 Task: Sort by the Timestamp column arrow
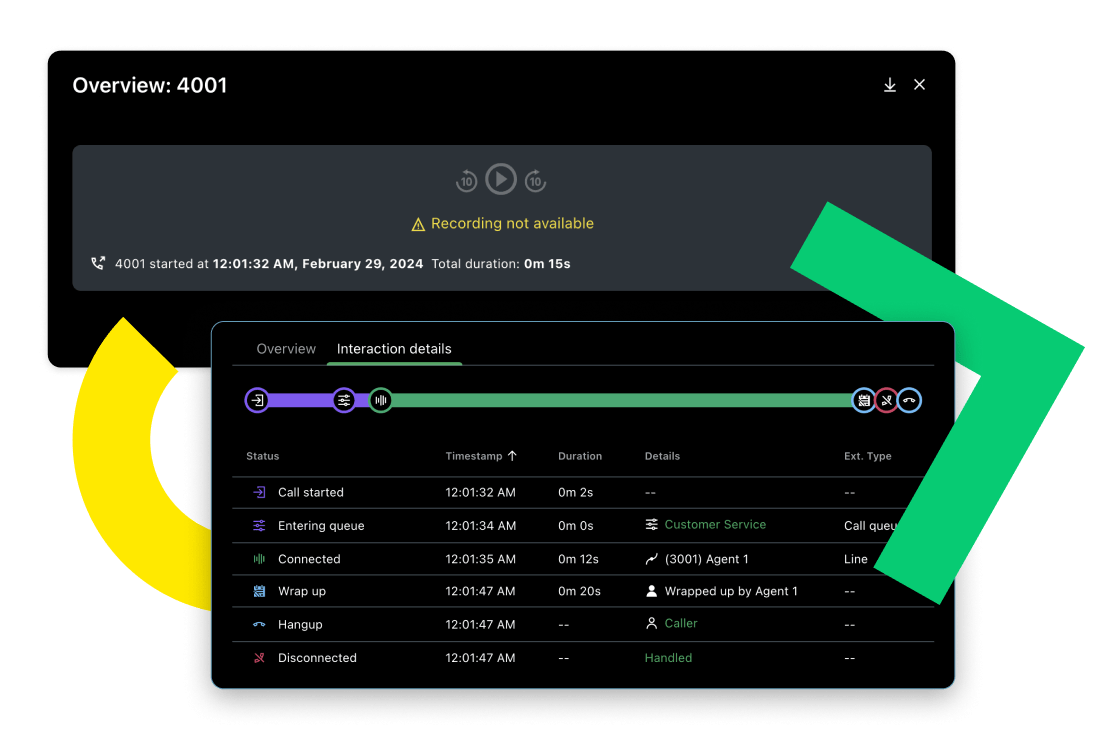[x=513, y=456]
